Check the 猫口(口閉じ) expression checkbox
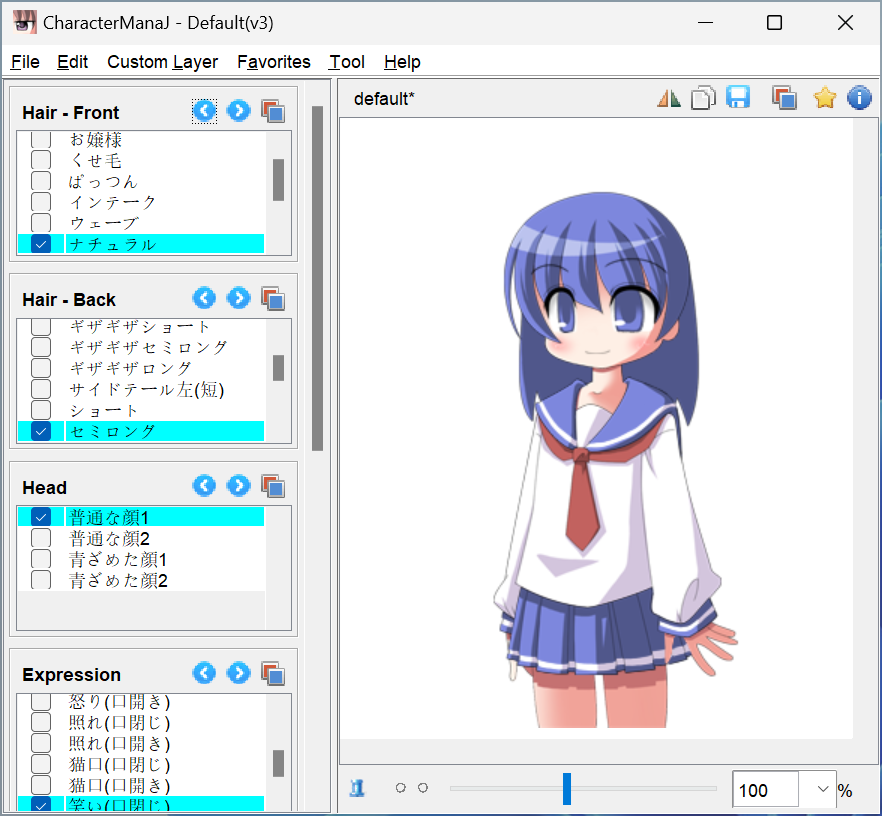 (40, 764)
